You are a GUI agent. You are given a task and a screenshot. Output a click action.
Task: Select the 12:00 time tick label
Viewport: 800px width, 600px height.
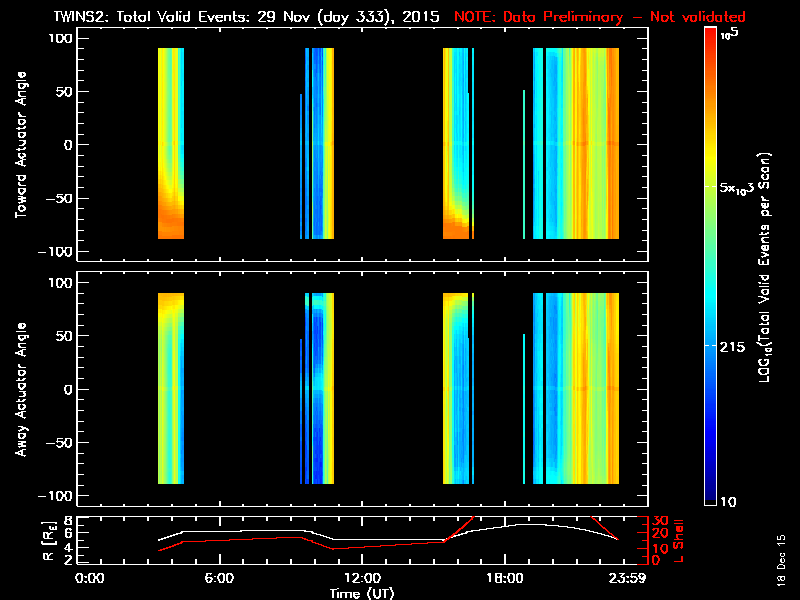pos(361,577)
